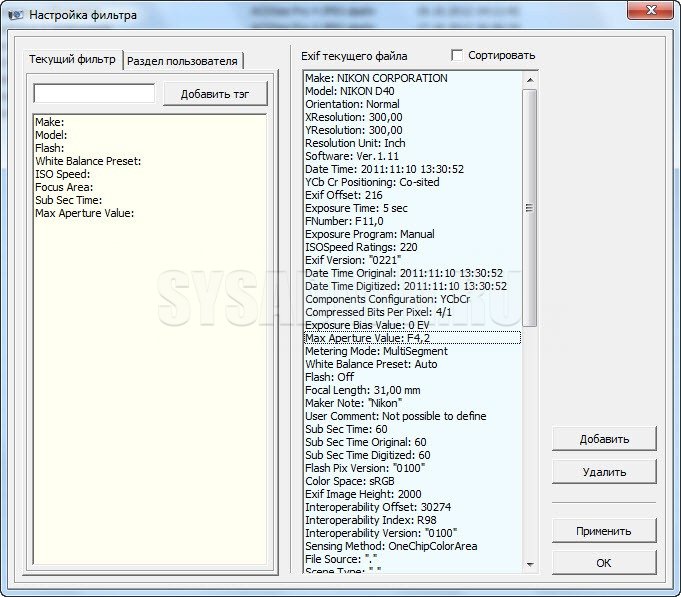Select Focal Length: 31,00 mm entry

tap(362, 390)
